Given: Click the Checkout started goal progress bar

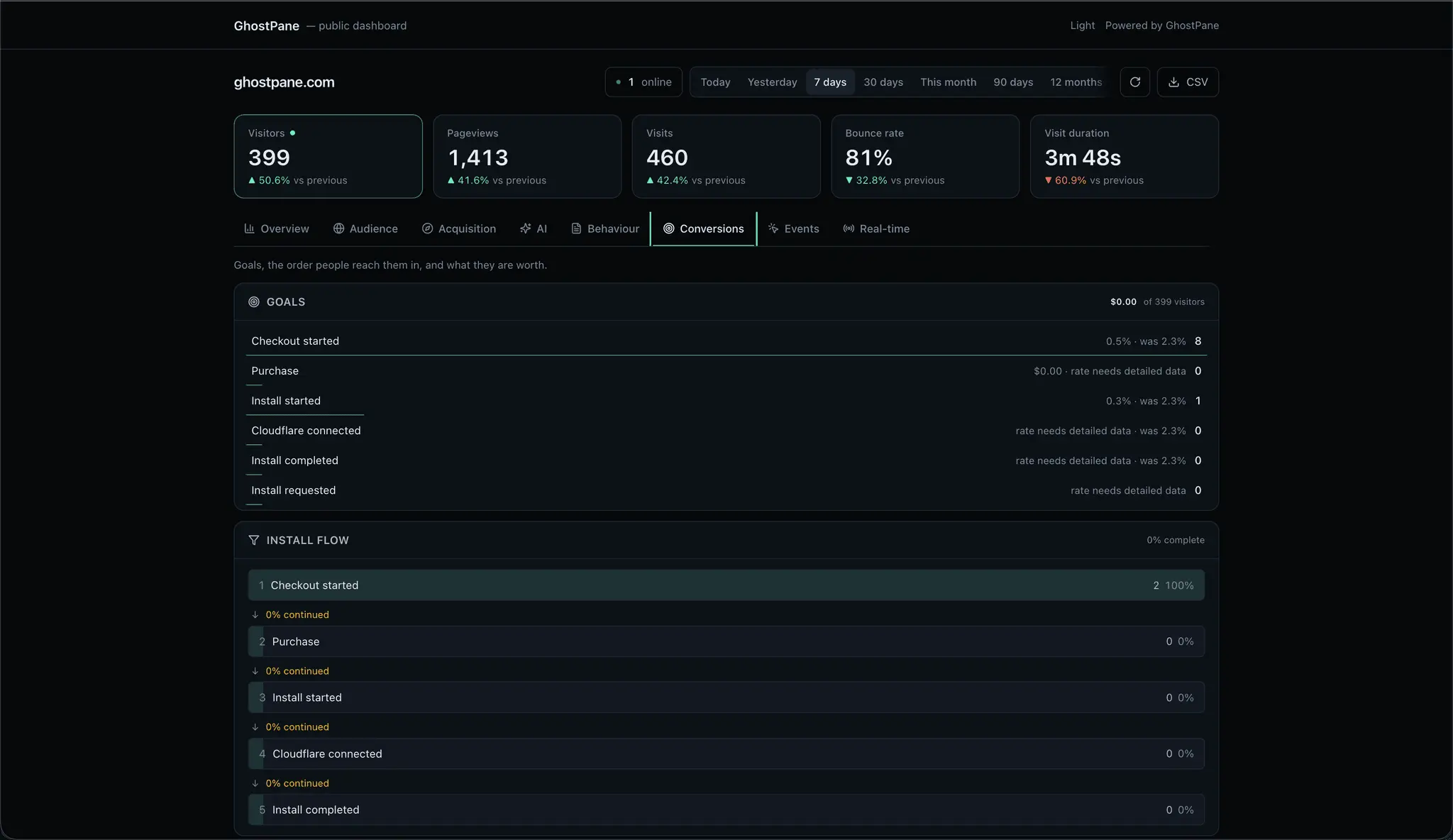Looking at the screenshot, I should [x=726, y=355].
